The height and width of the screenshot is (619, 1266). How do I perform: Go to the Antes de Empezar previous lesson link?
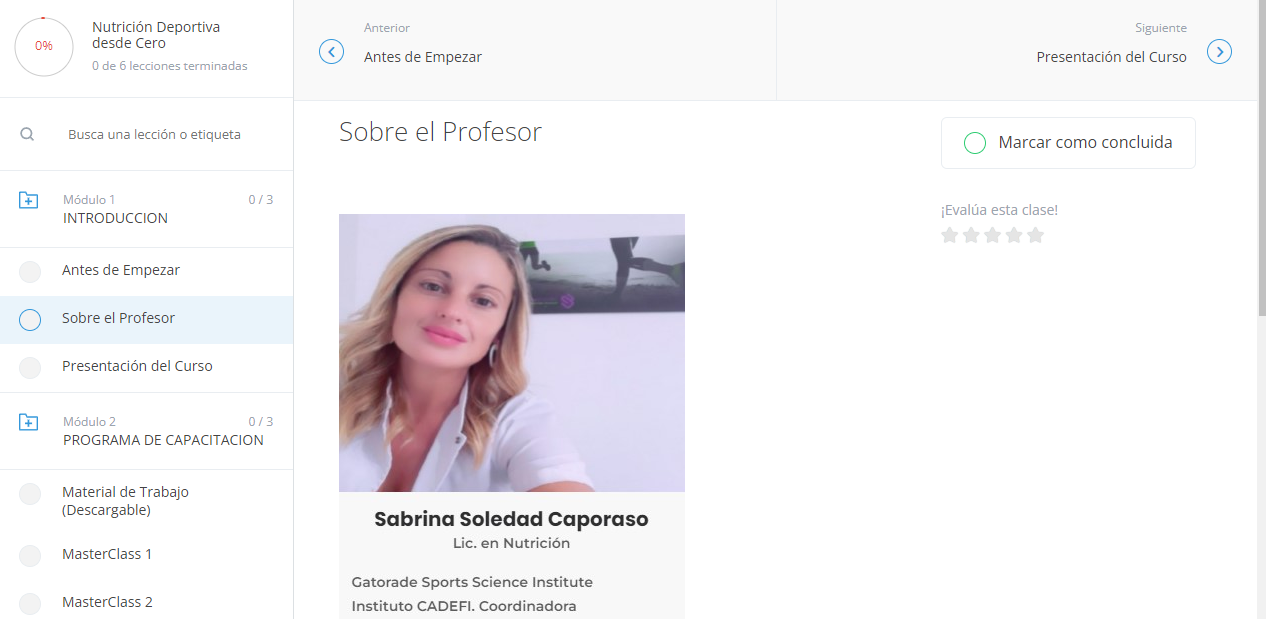coord(423,57)
